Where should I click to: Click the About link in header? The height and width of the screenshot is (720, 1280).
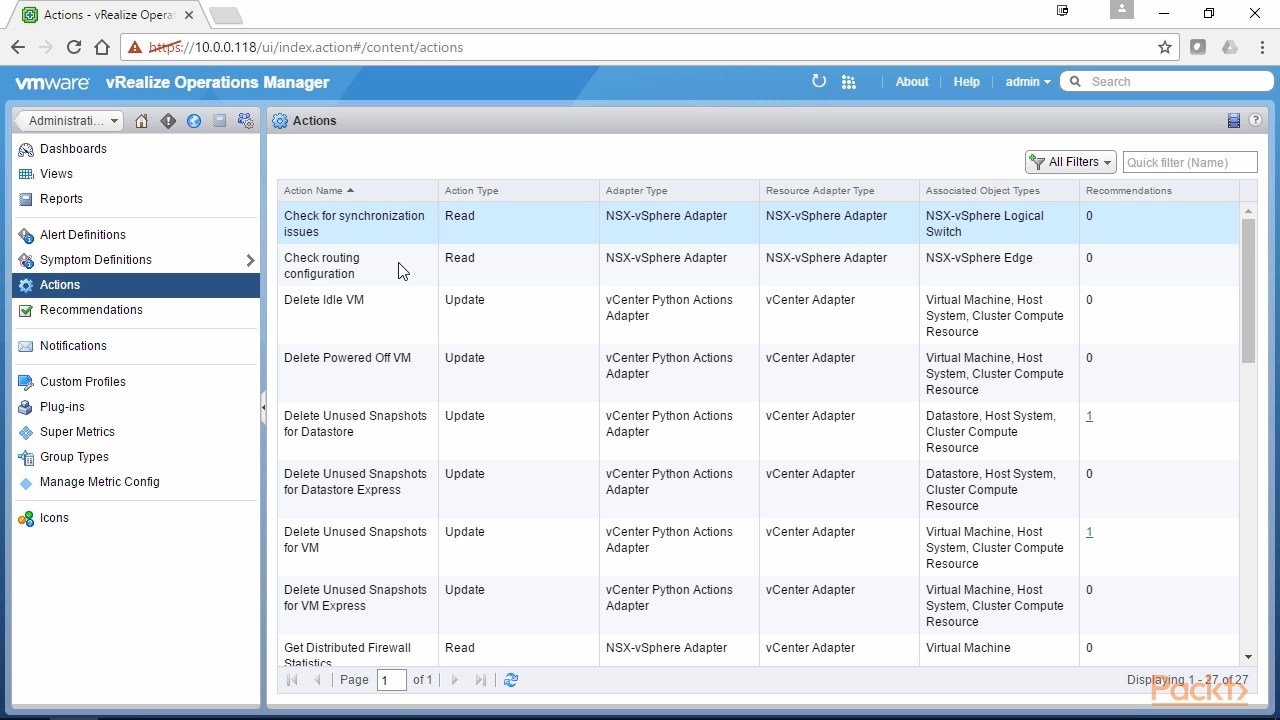click(x=912, y=82)
